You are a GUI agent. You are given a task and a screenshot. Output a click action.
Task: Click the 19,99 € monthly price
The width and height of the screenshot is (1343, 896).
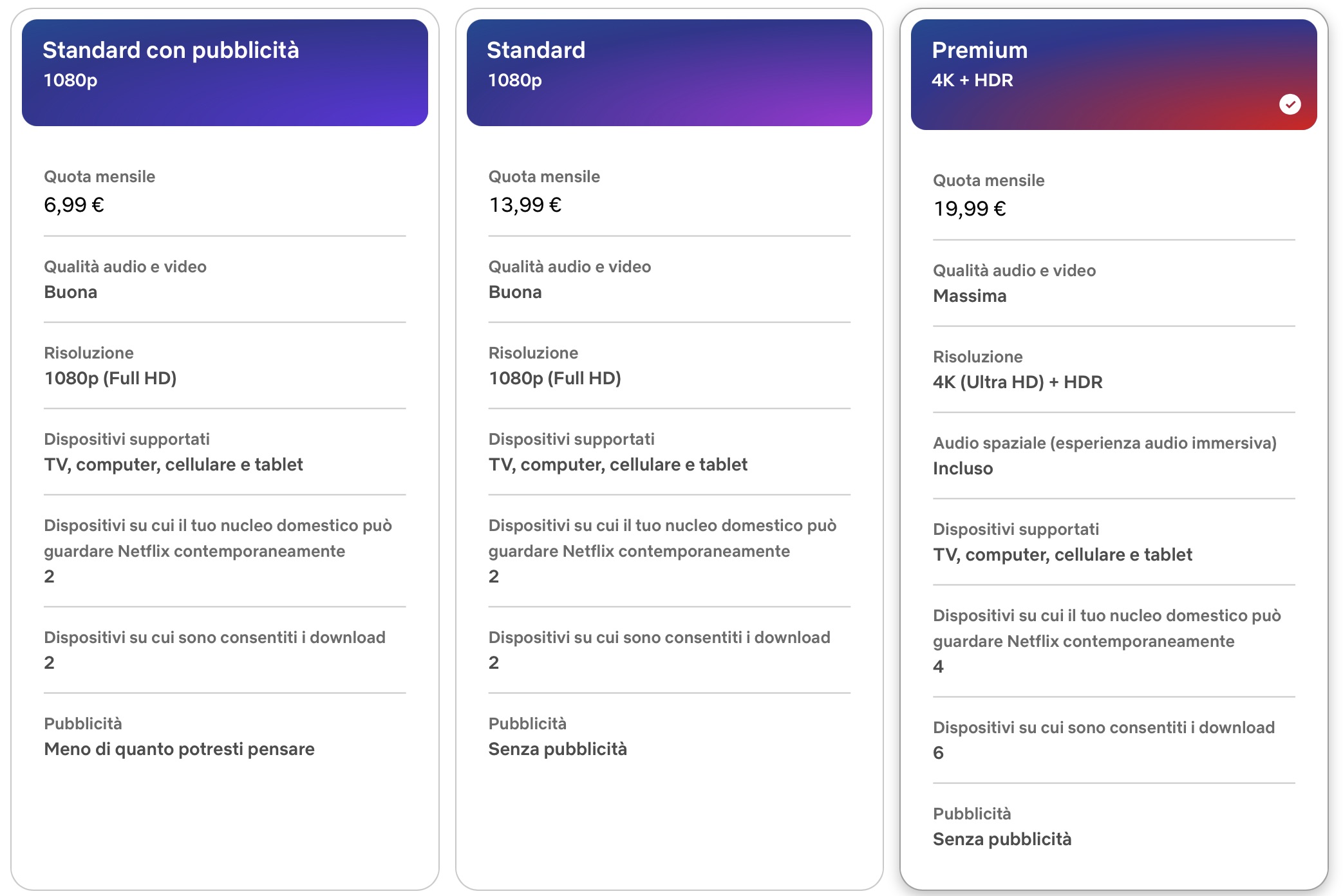(x=970, y=209)
